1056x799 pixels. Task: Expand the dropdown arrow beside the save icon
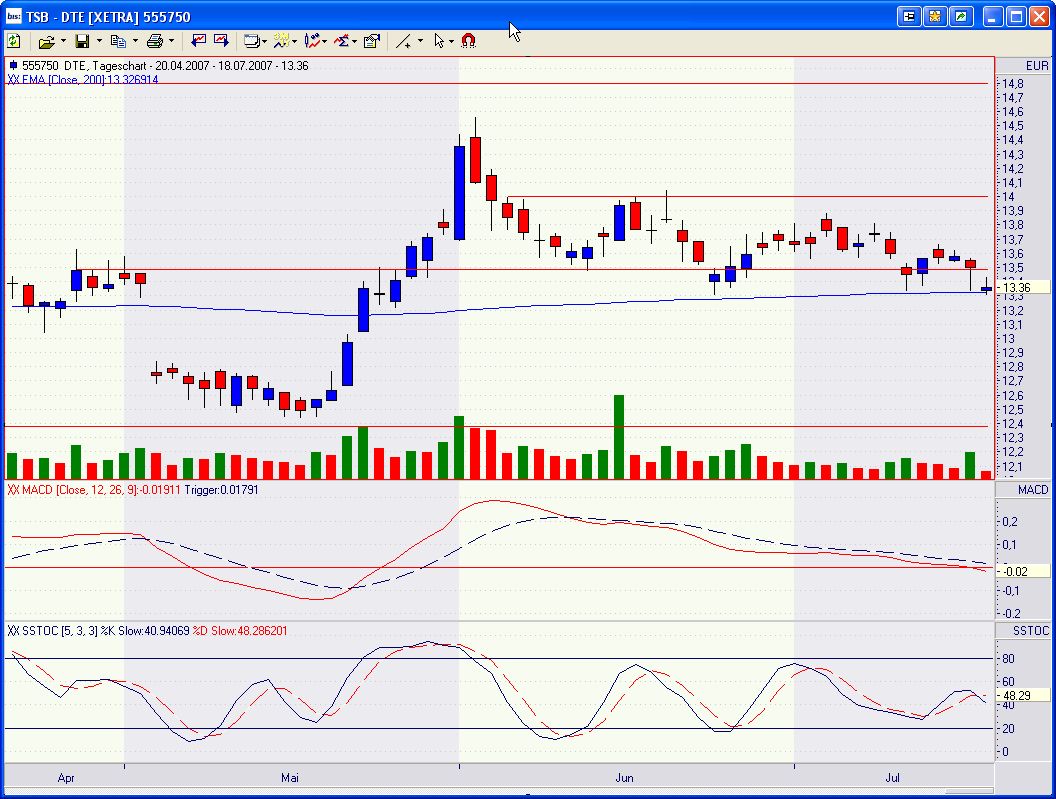click(98, 41)
